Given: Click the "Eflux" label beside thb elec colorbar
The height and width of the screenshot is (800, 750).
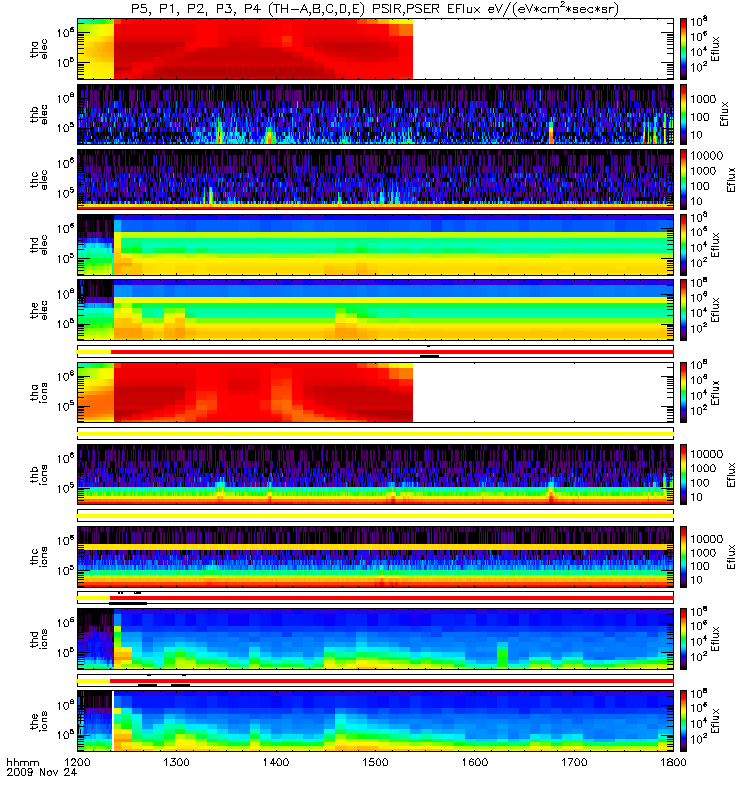Looking at the screenshot, I should (x=724, y=114).
